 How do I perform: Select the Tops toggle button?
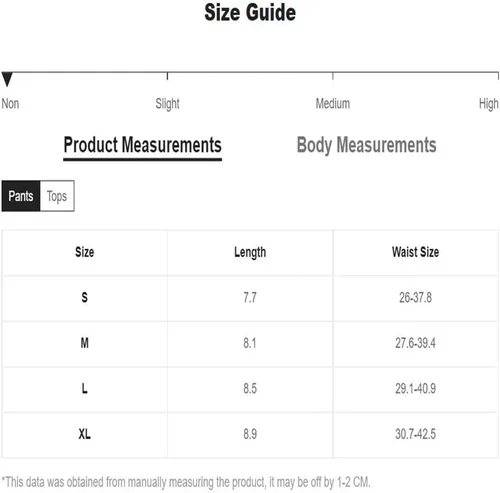[x=57, y=196]
